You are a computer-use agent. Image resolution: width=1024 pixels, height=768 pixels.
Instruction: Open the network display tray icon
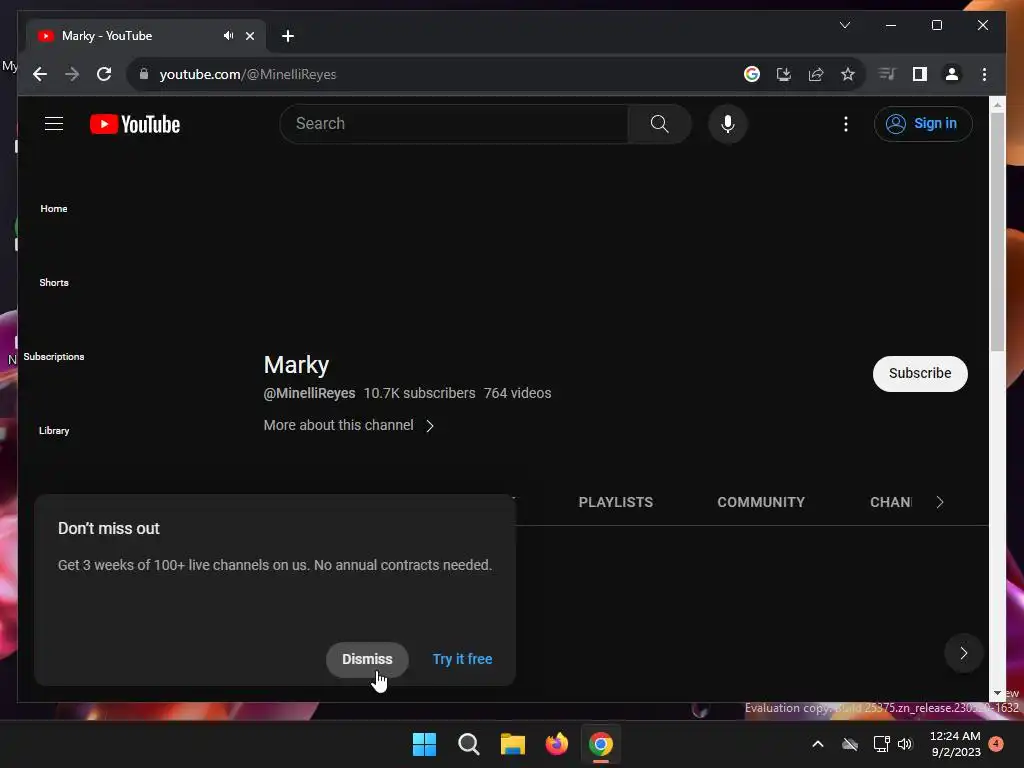point(881,744)
